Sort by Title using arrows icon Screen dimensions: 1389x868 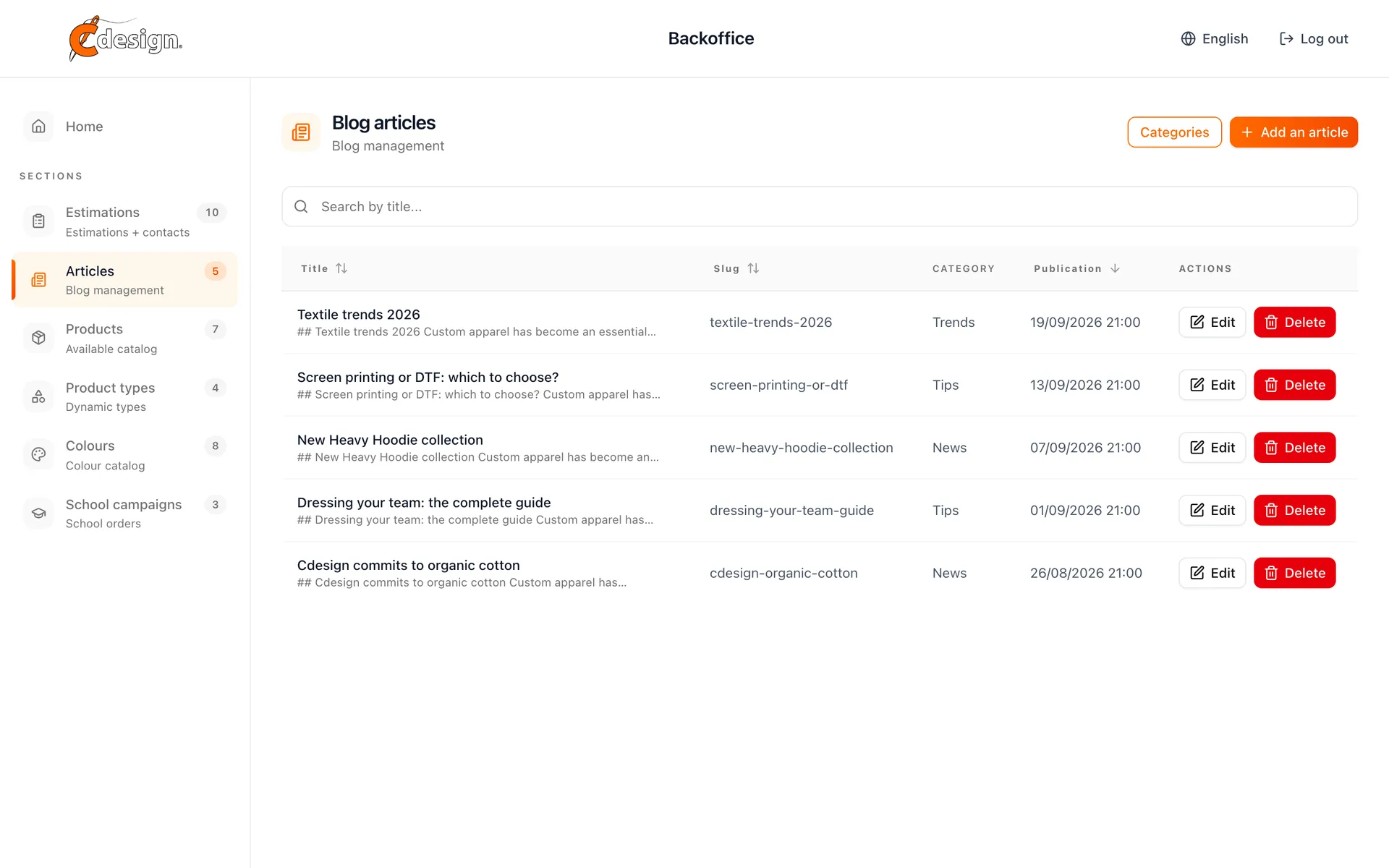(341, 268)
